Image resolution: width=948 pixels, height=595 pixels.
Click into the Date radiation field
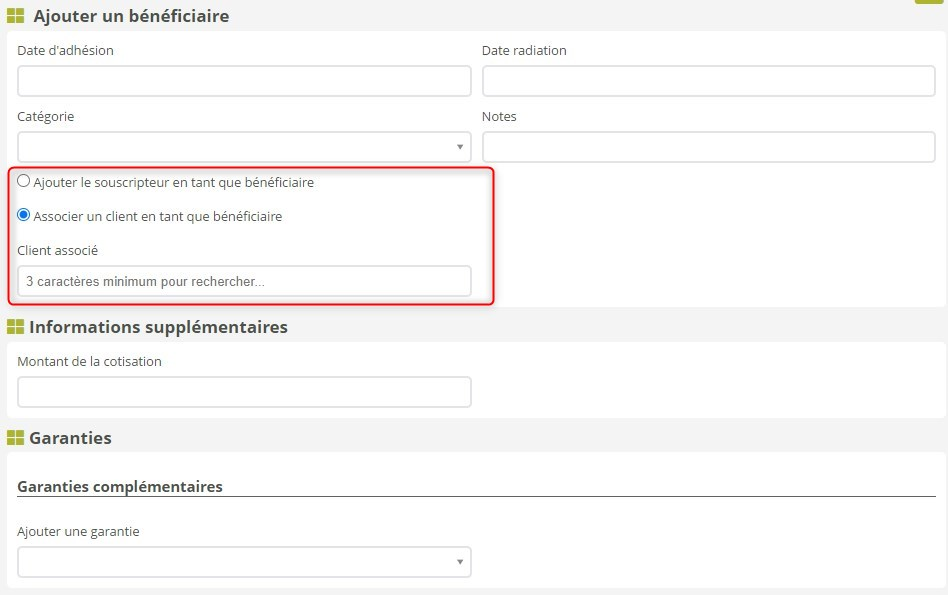(x=708, y=81)
